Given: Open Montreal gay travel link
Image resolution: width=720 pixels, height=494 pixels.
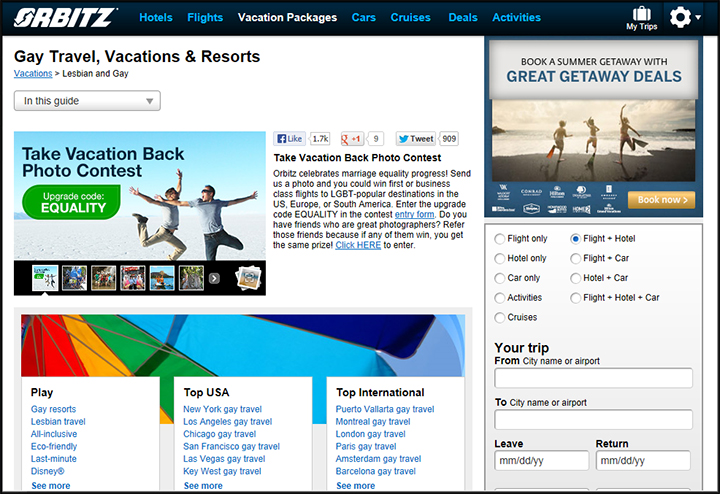Looking at the screenshot, I should click(373, 421).
